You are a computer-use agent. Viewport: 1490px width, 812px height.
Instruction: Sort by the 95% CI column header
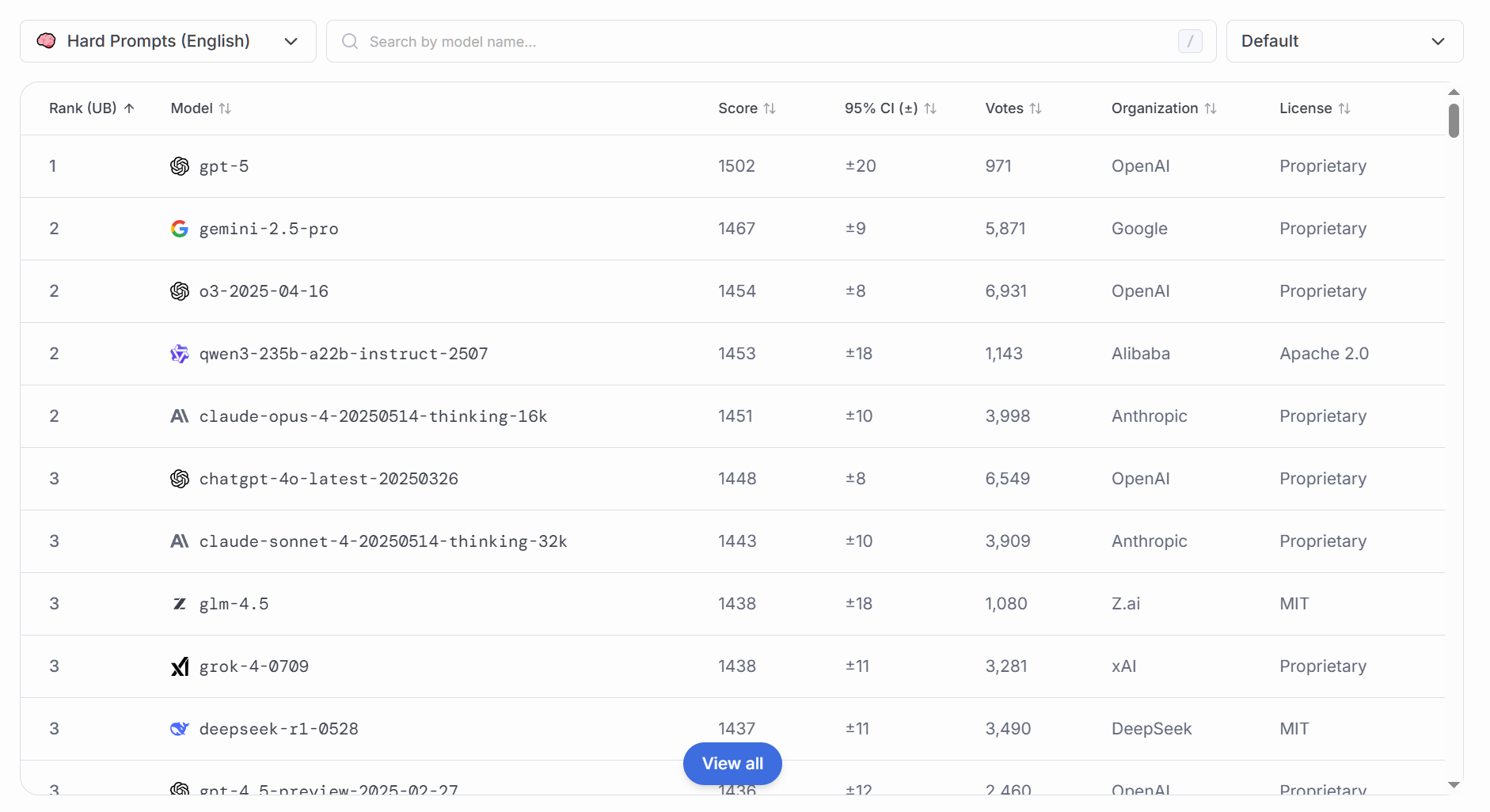tap(891, 108)
